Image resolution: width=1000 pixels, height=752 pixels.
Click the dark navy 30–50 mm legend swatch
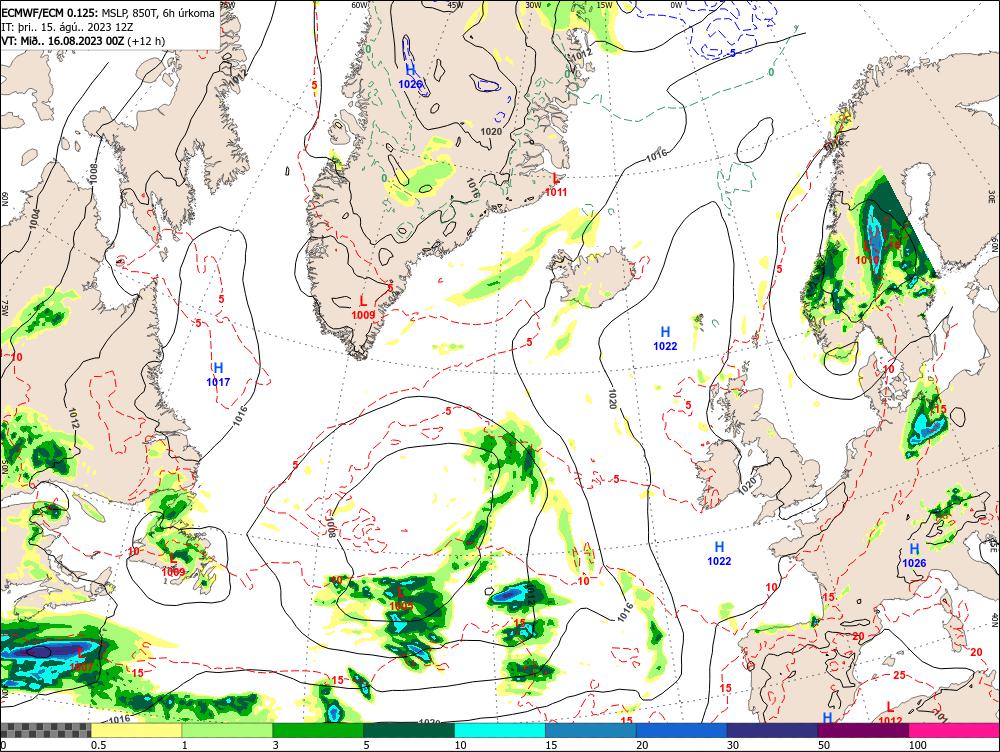(x=772, y=730)
